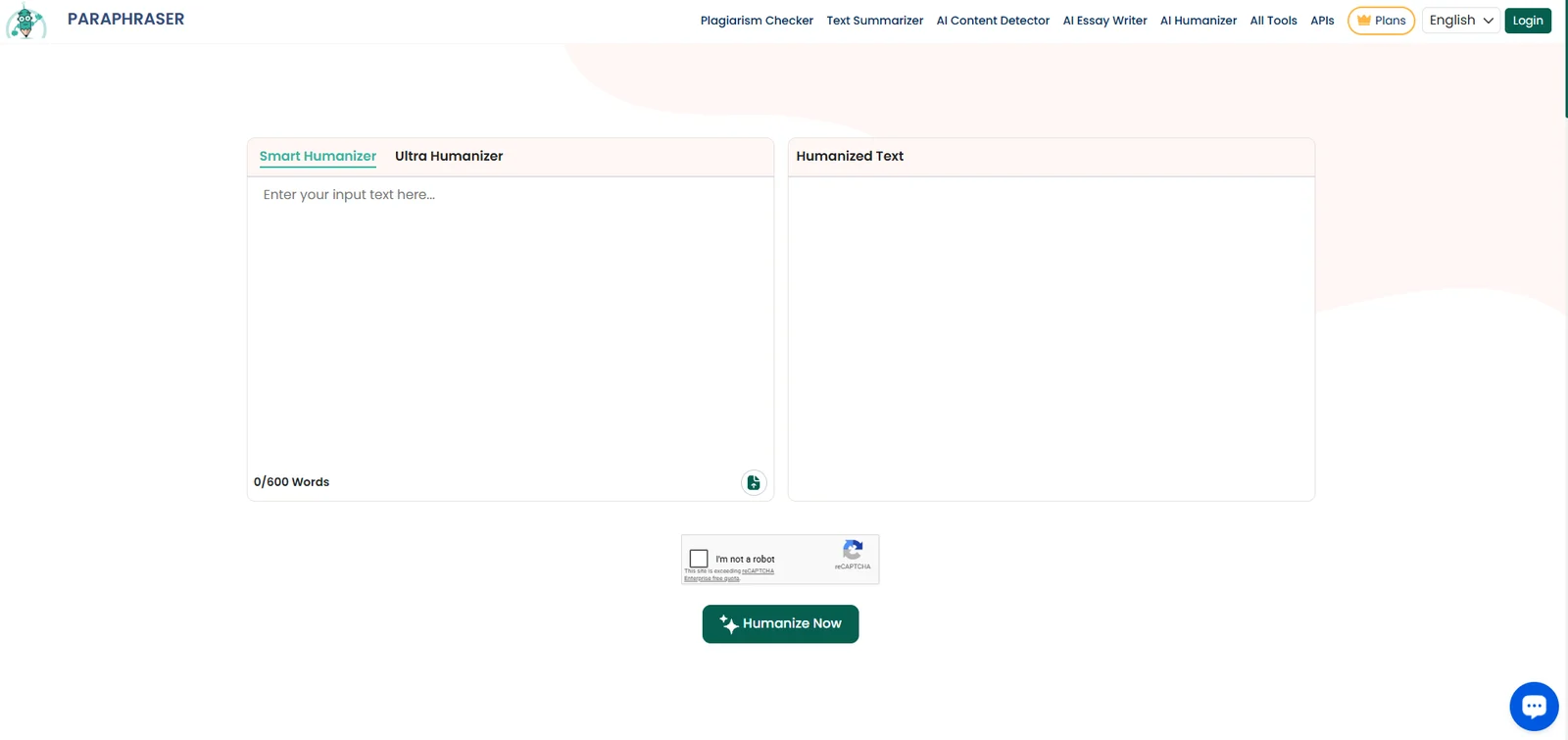The image size is (1568, 740).
Task: Open the Text Summarizer menu item
Action: [874, 21]
